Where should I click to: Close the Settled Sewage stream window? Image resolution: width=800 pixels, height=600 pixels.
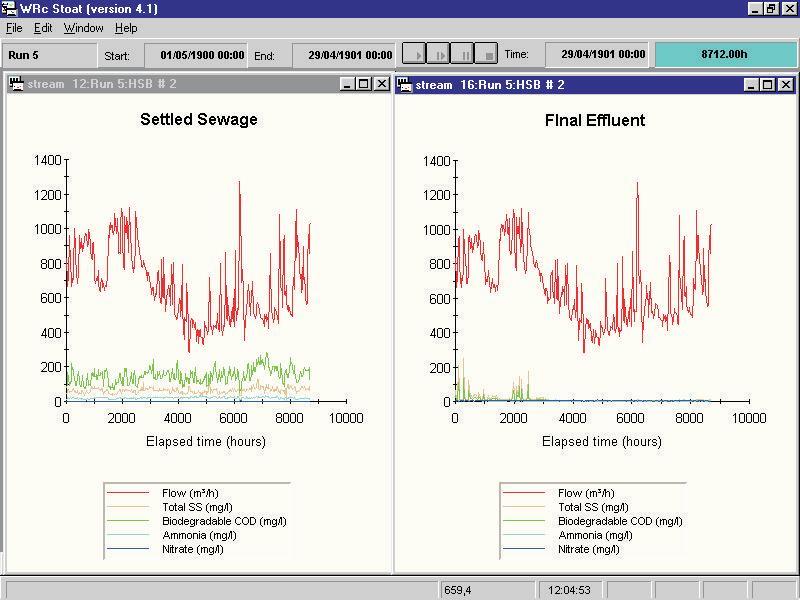click(x=381, y=84)
